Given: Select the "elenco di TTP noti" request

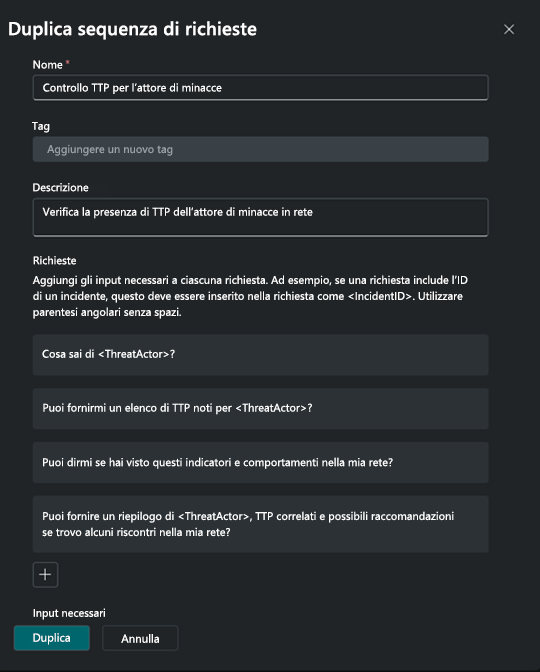Looking at the screenshot, I should [x=261, y=408].
